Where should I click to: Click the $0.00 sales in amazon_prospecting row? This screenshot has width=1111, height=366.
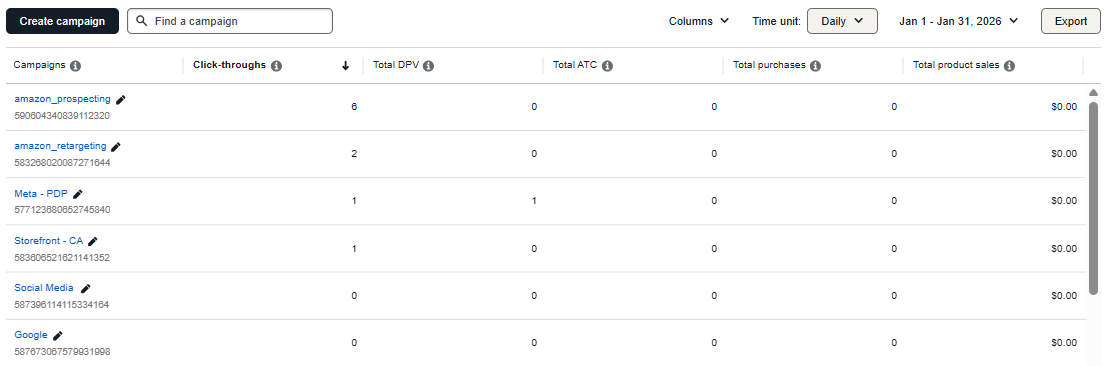1064,107
